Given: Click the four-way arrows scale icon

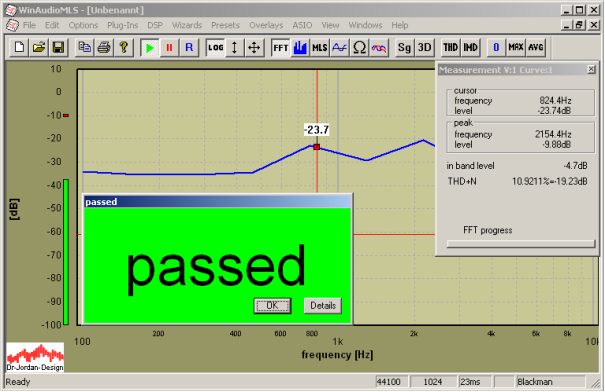Looking at the screenshot, I should pos(254,47).
